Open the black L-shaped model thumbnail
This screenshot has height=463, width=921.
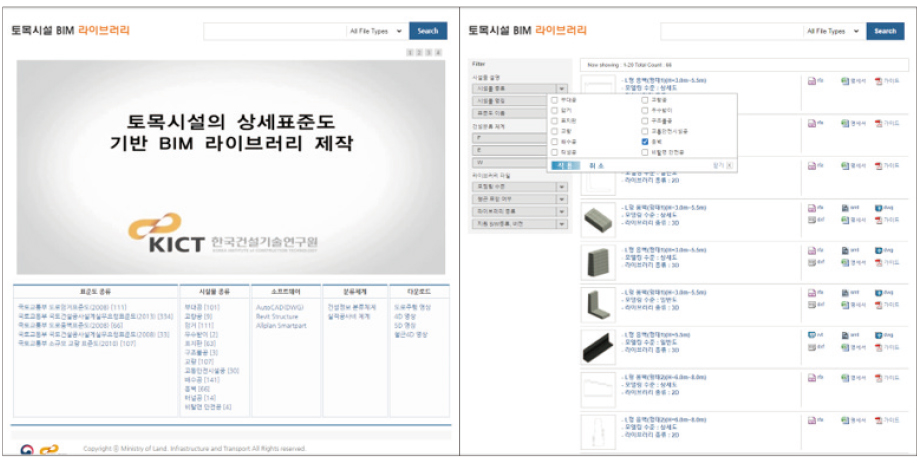click(598, 348)
